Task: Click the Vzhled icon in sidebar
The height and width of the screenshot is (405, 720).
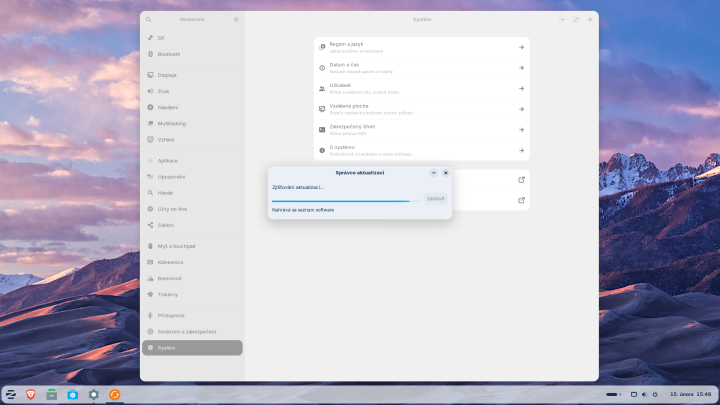Action: point(150,140)
